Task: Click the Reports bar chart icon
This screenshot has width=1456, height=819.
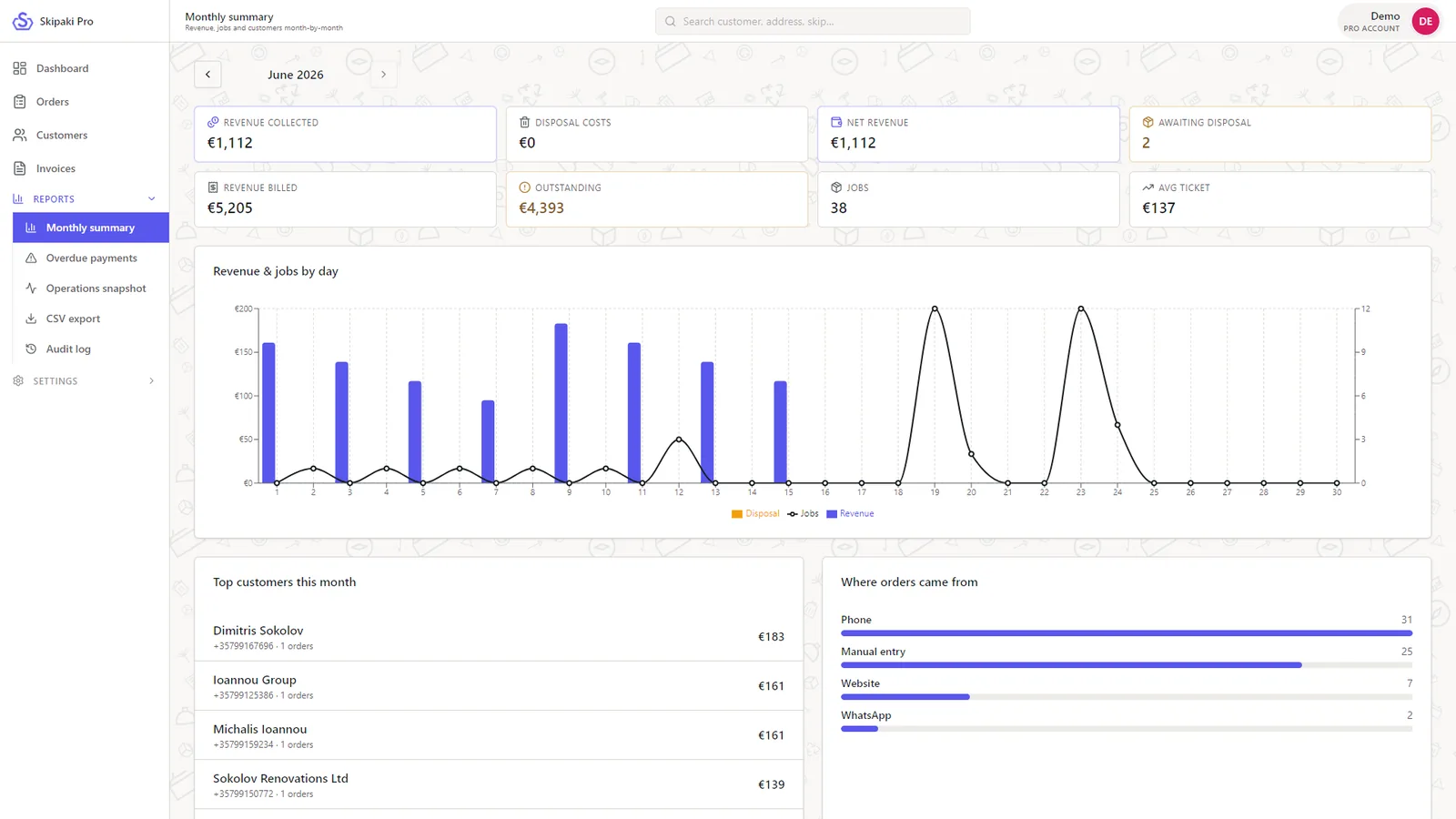Action: click(18, 199)
